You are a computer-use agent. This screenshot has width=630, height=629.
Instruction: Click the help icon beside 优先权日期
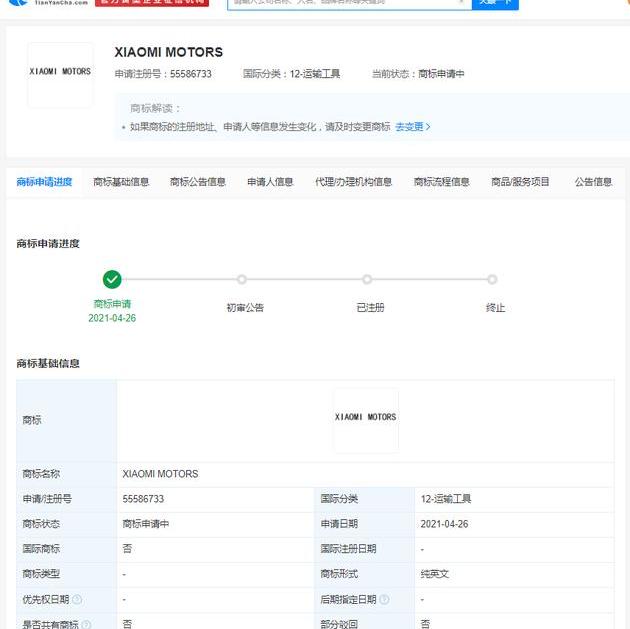[x=77, y=599]
